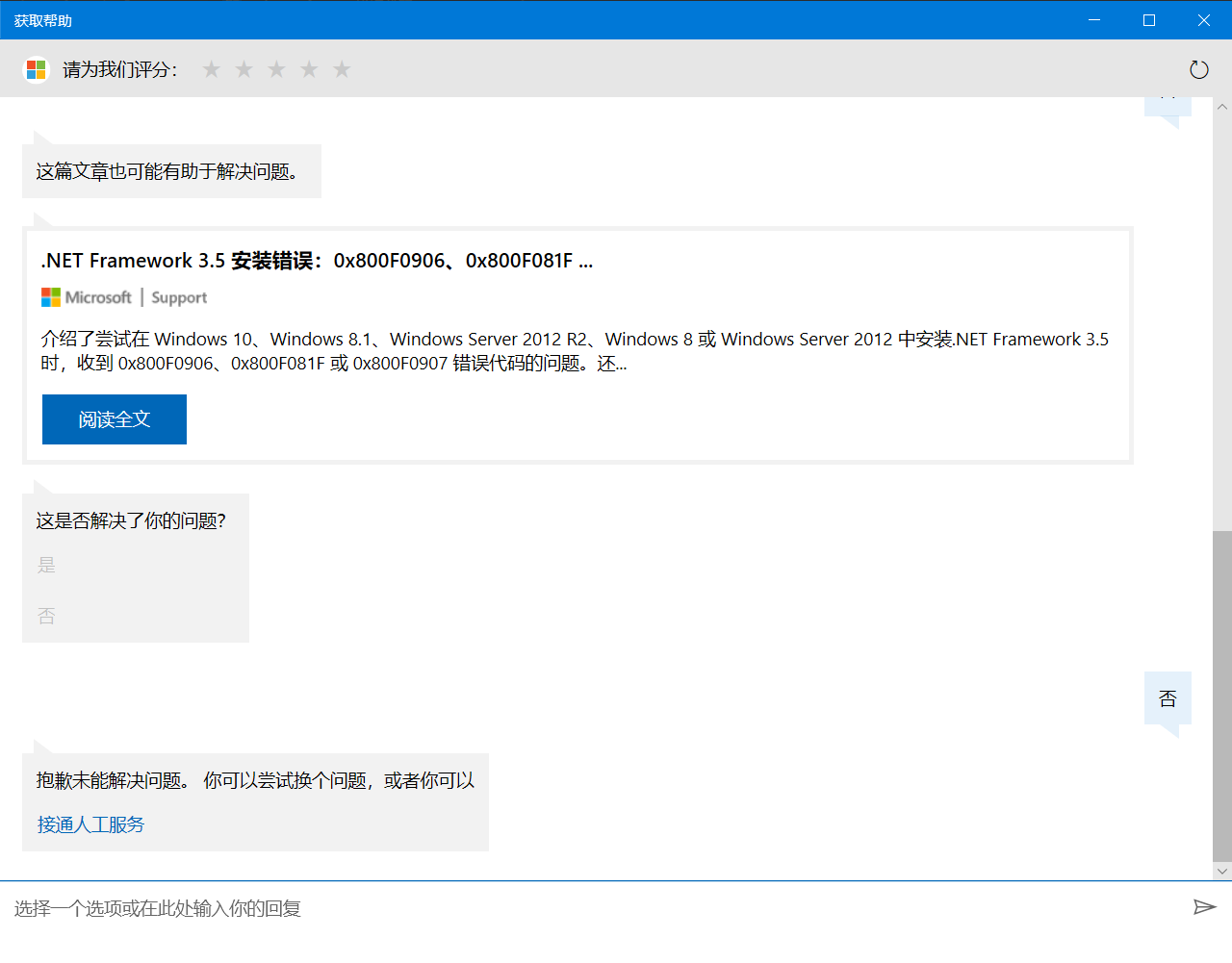Close the 获取帮助 window
The width and height of the screenshot is (1232, 963).
1204,20
